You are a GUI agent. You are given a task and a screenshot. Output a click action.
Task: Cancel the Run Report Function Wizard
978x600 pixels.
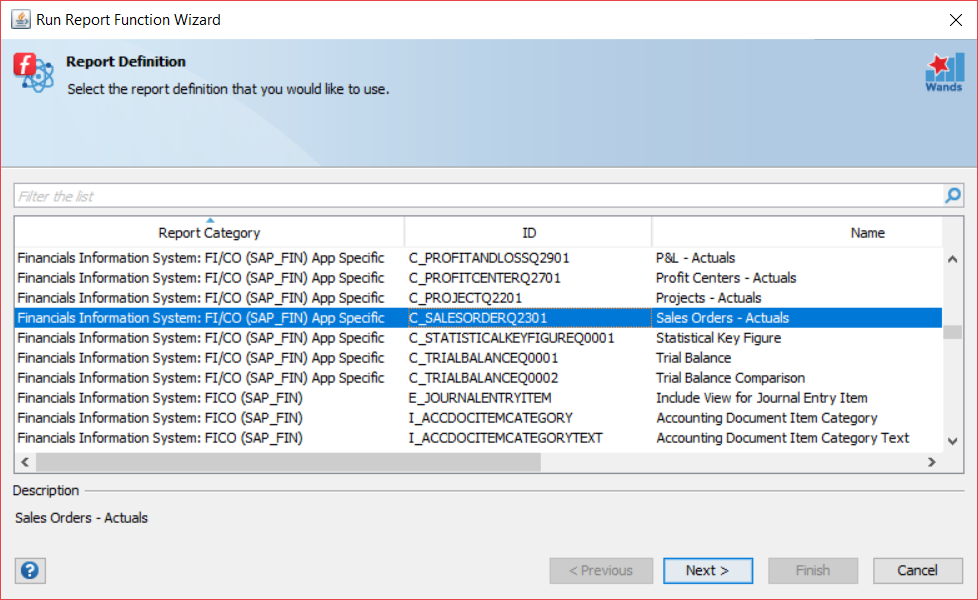pos(917,570)
